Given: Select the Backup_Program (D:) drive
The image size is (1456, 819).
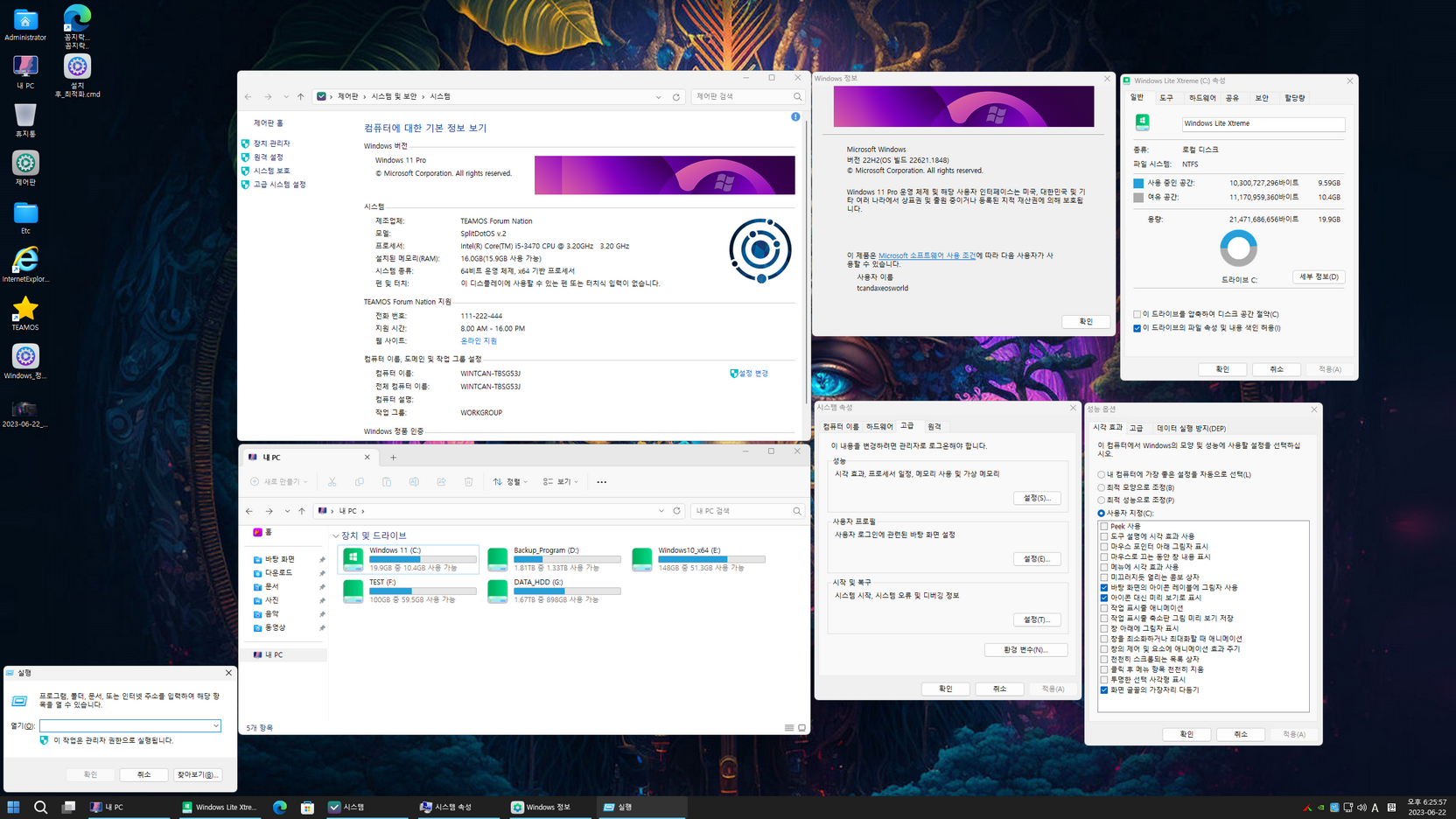Looking at the screenshot, I should [554, 559].
